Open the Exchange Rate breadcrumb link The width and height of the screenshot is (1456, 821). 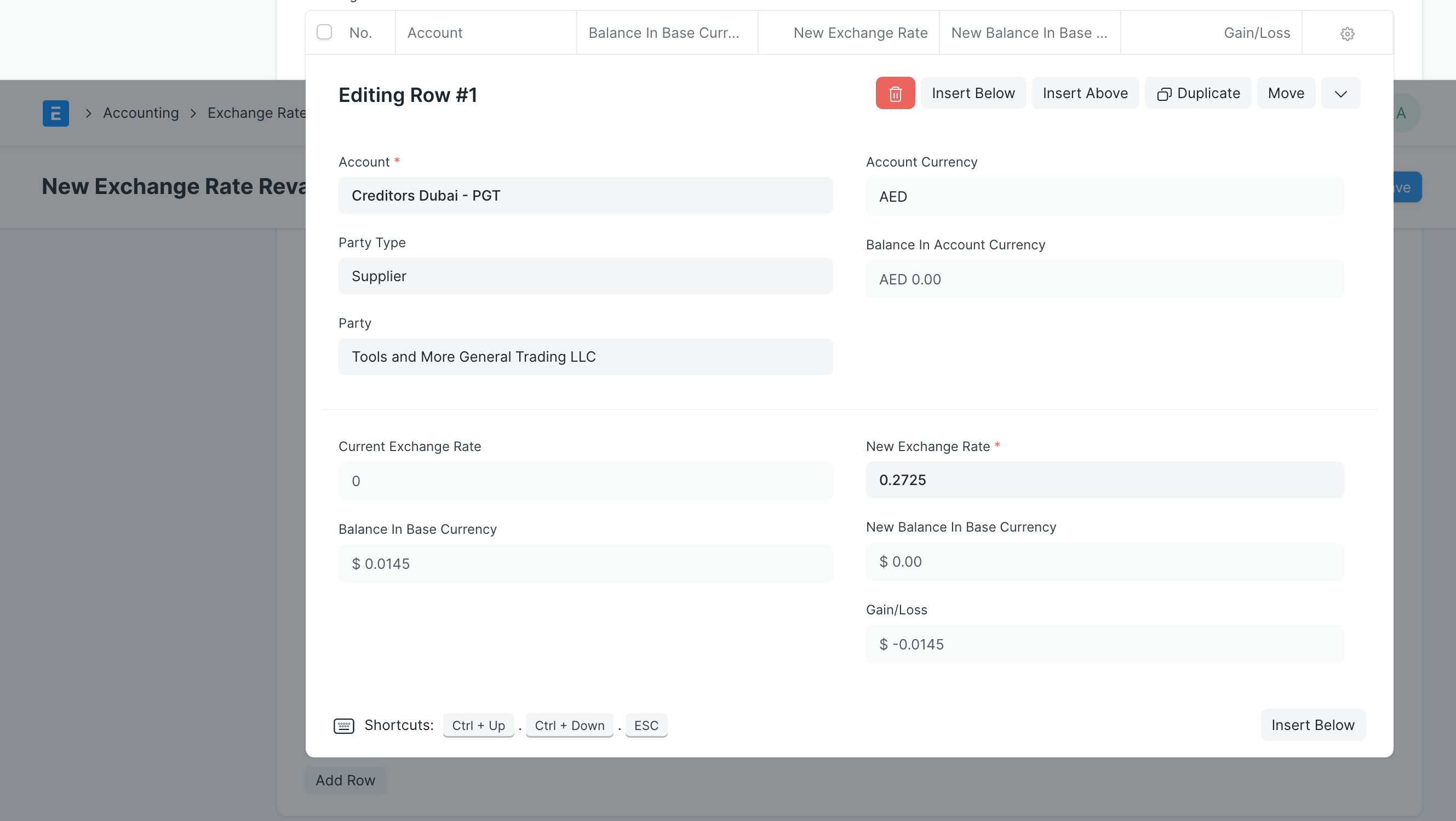click(256, 113)
